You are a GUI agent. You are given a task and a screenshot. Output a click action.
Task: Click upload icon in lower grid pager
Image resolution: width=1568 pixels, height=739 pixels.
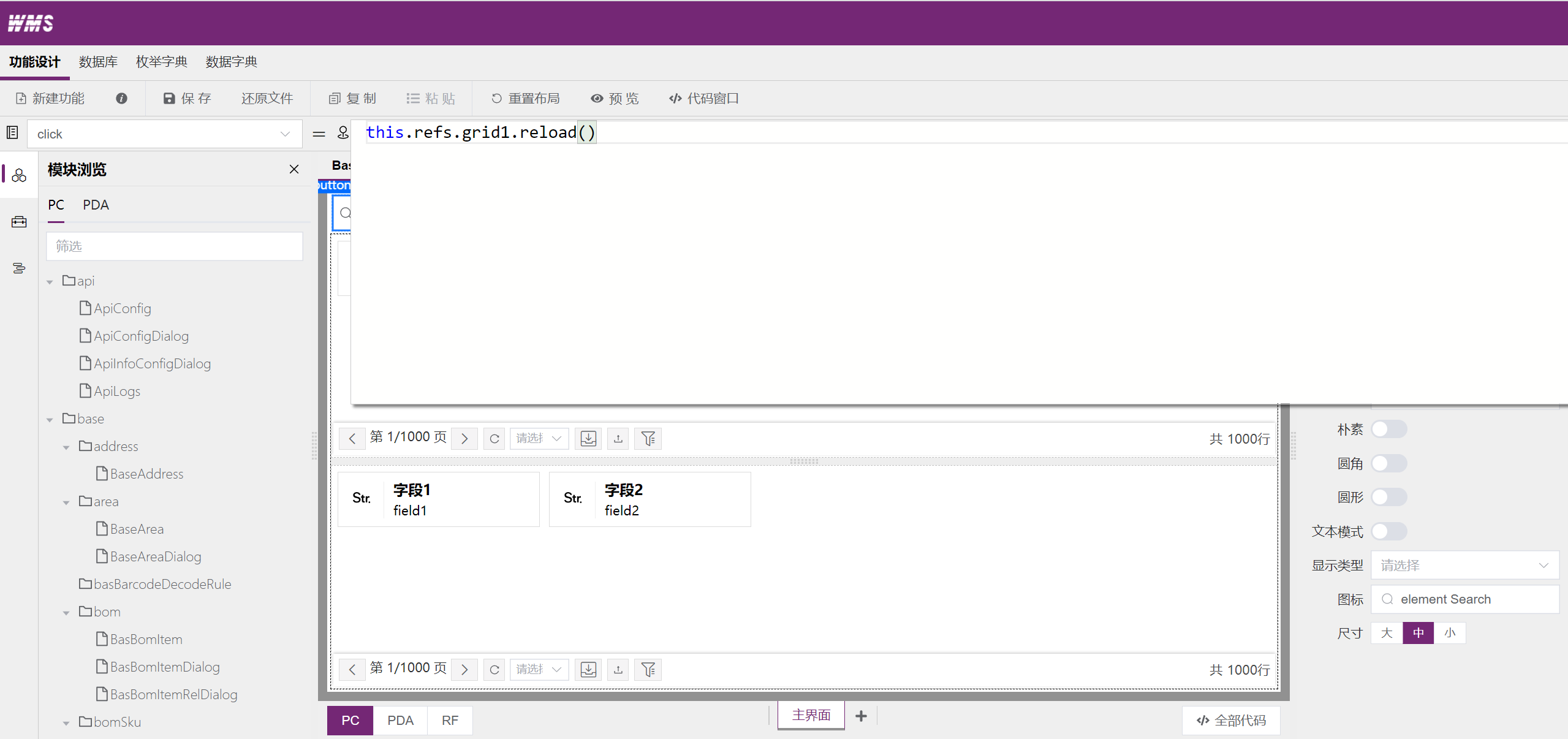(618, 670)
